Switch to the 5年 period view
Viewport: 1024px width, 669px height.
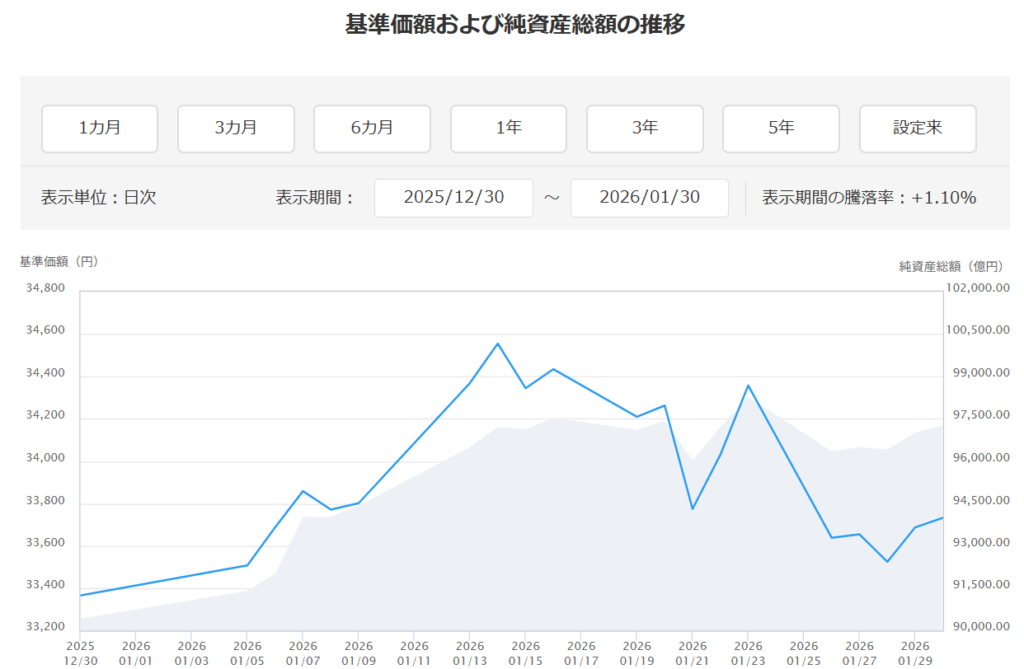781,128
